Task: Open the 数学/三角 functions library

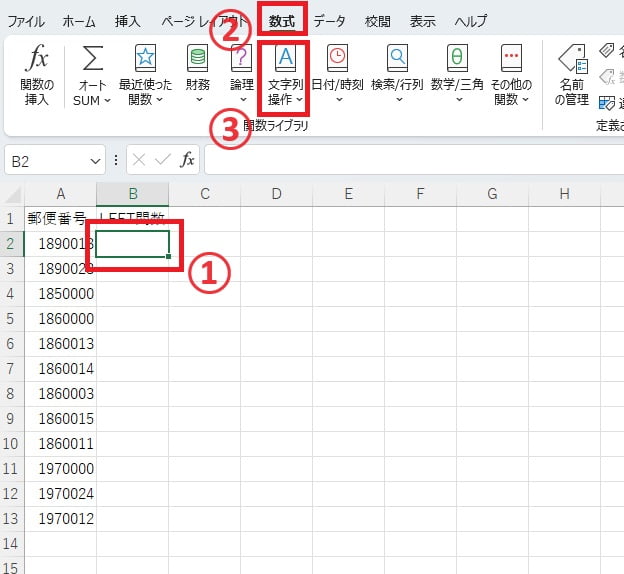Action: [x=457, y=75]
